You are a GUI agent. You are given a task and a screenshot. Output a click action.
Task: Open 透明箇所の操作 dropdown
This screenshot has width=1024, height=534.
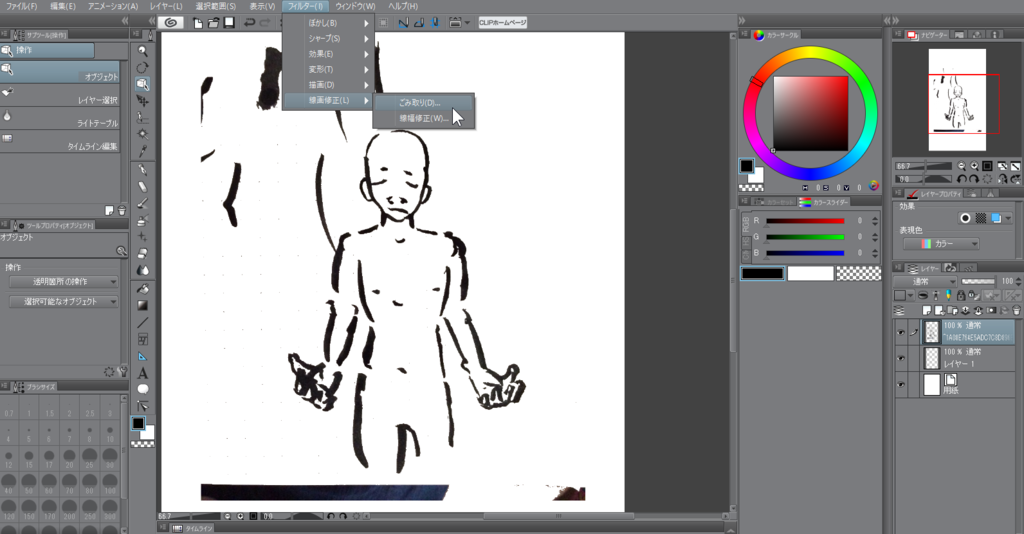click(x=64, y=281)
